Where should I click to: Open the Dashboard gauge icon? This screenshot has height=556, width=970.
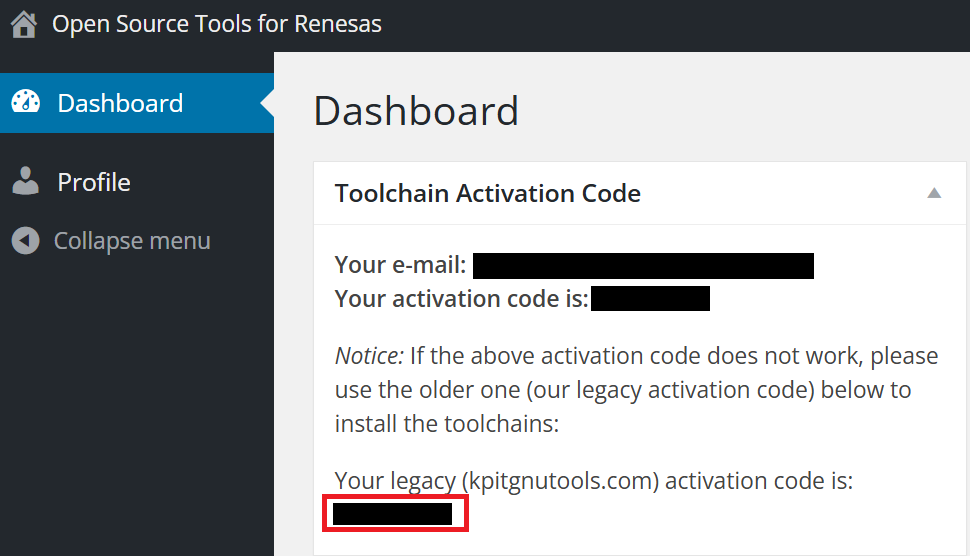pos(25,103)
